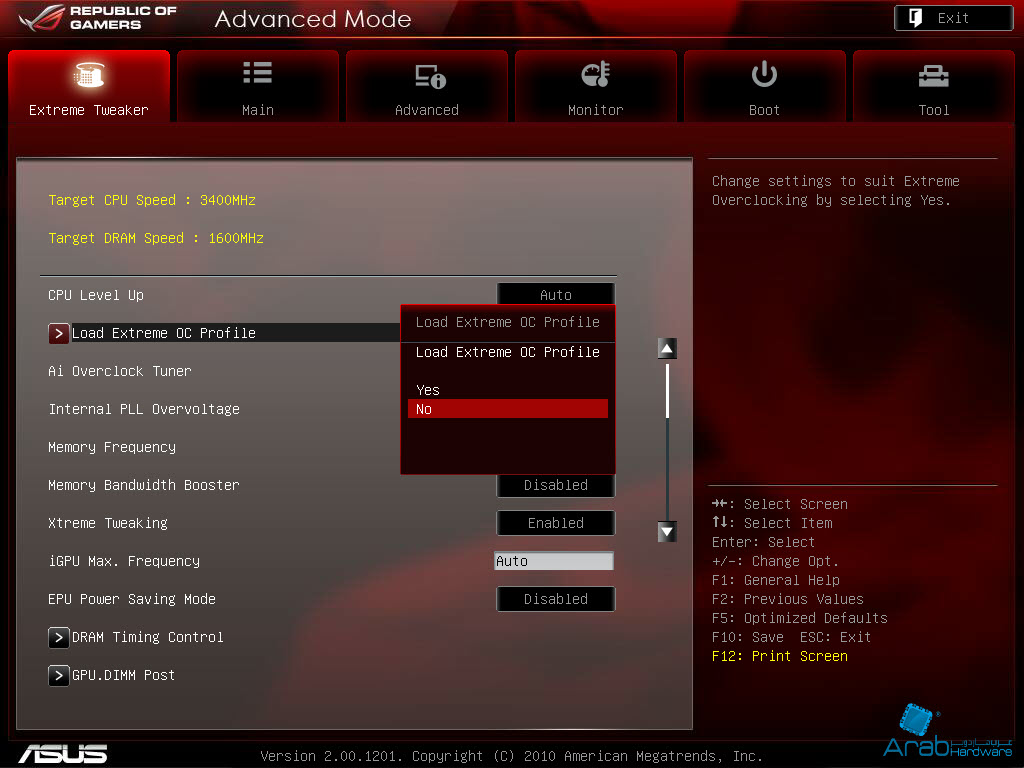
Task: Click the F10: Save hint
Action: coord(748,637)
